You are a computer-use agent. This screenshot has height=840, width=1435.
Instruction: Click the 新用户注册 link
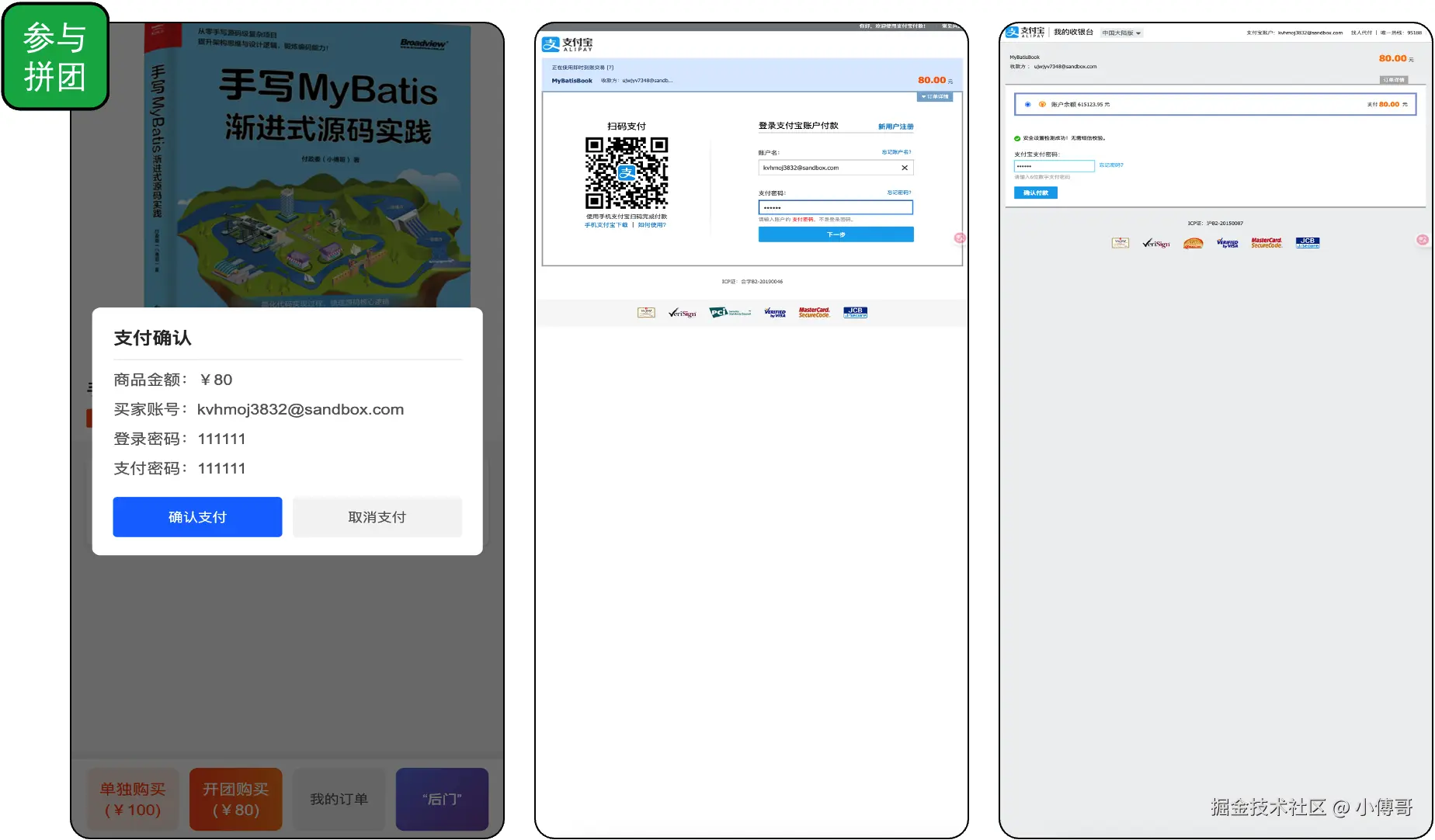pyautogui.click(x=895, y=127)
